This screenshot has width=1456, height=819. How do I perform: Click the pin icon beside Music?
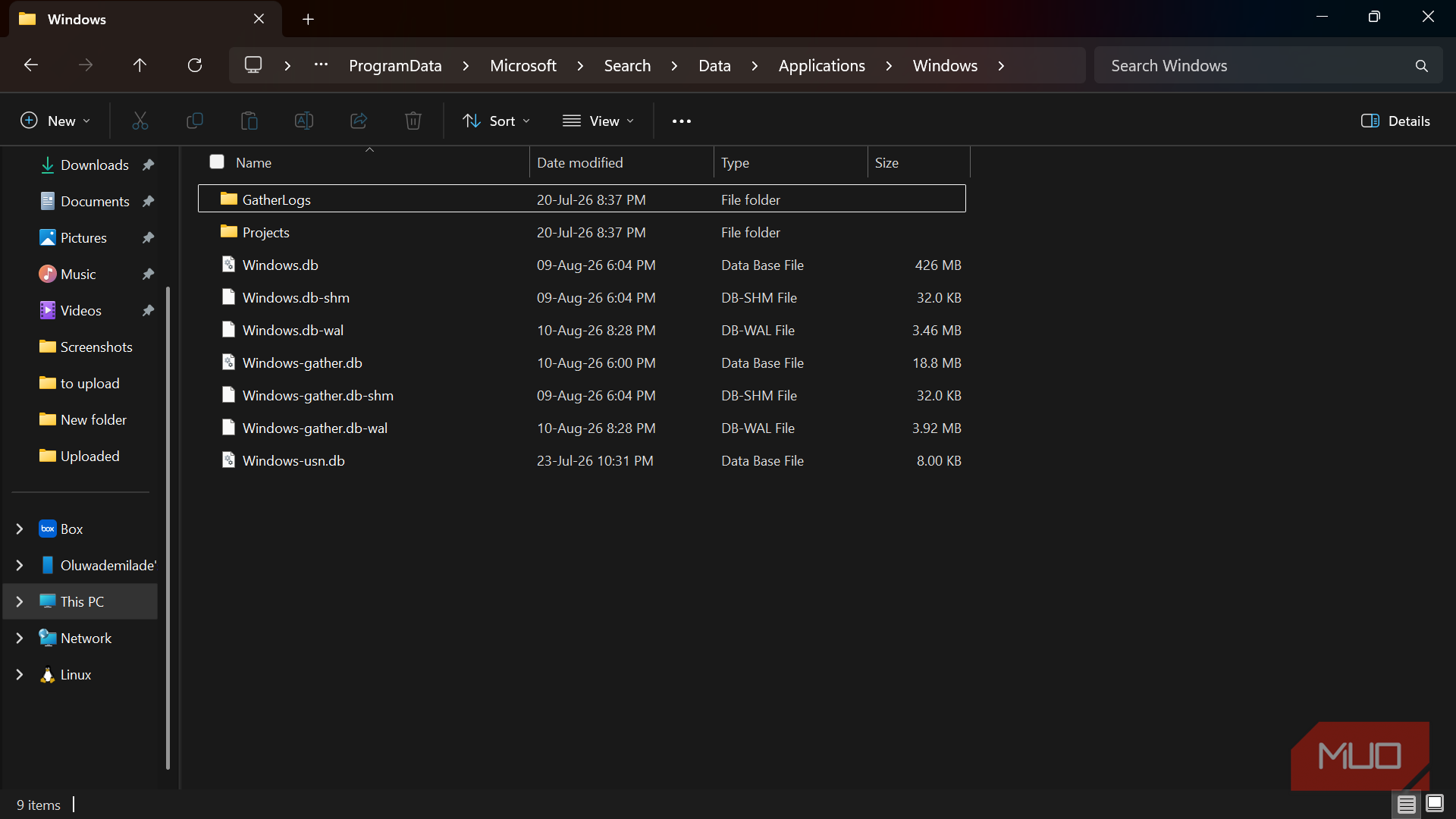point(149,274)
